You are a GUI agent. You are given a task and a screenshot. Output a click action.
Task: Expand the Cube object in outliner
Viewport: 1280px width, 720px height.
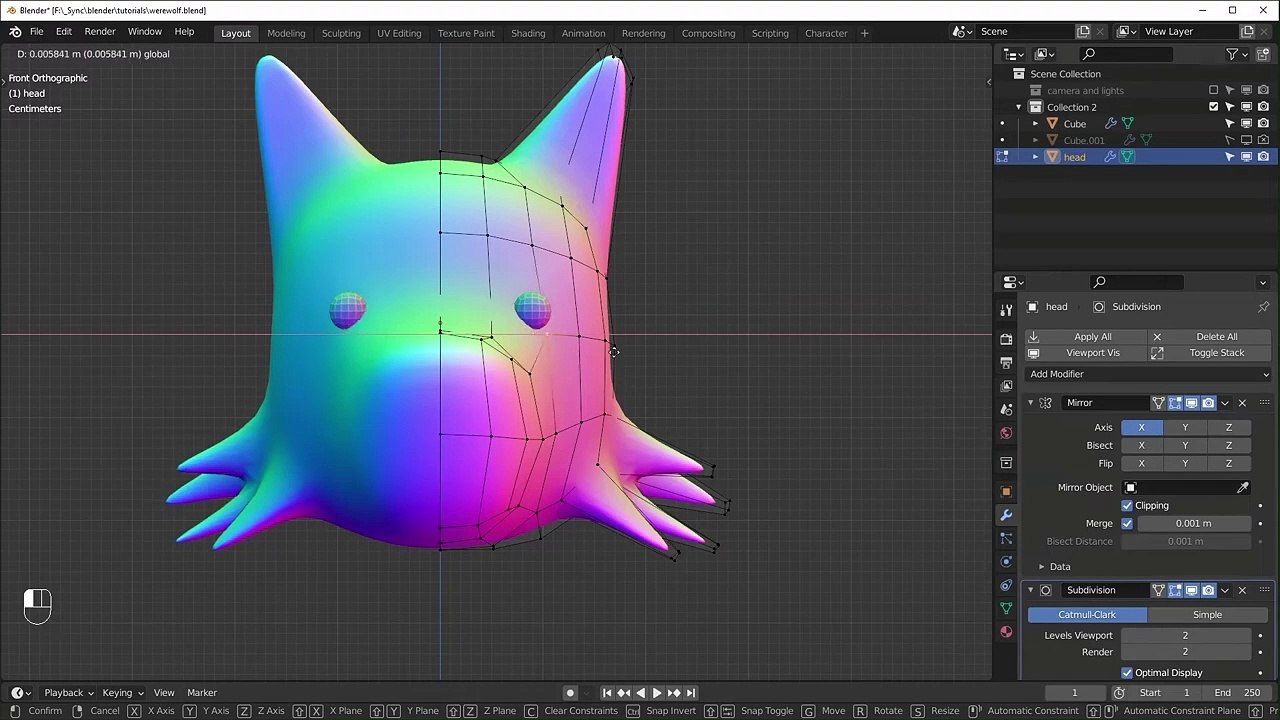coord(1035,124)
